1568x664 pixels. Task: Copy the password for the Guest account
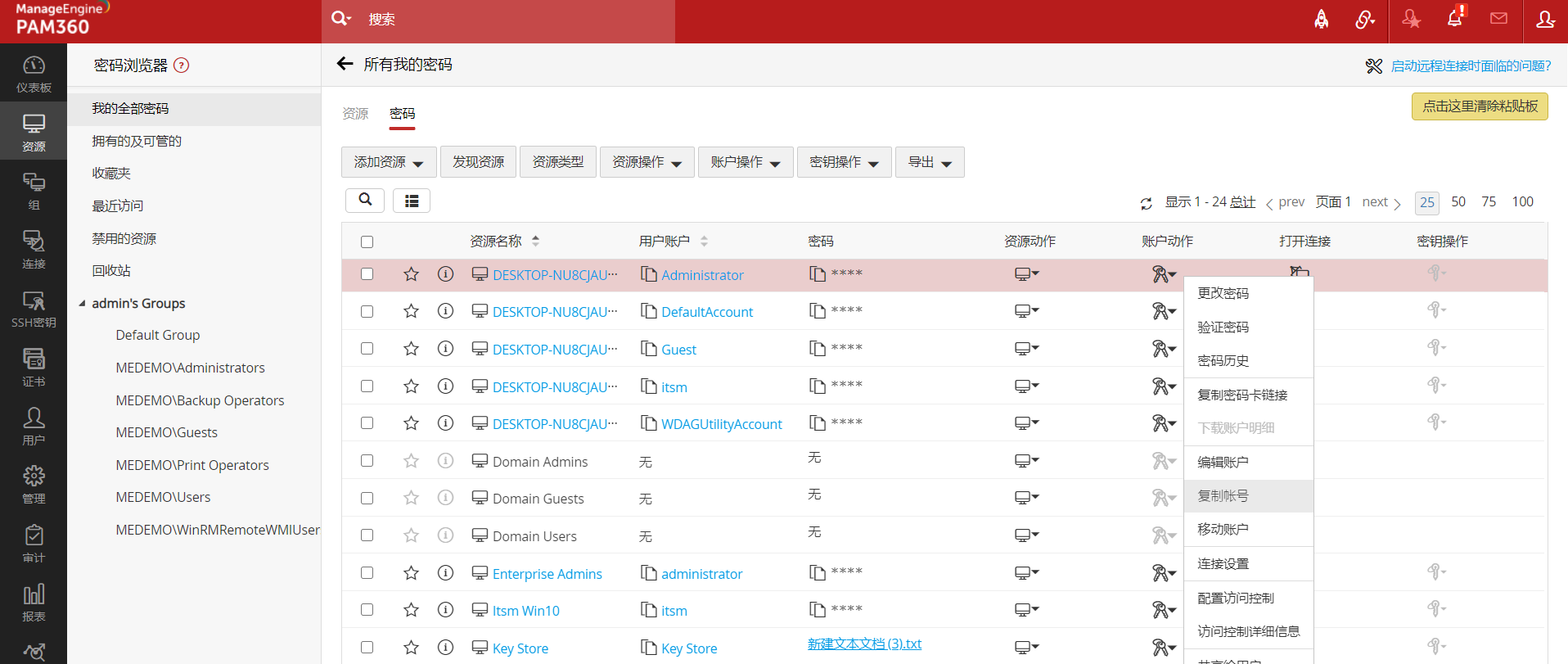coord(817,349)
